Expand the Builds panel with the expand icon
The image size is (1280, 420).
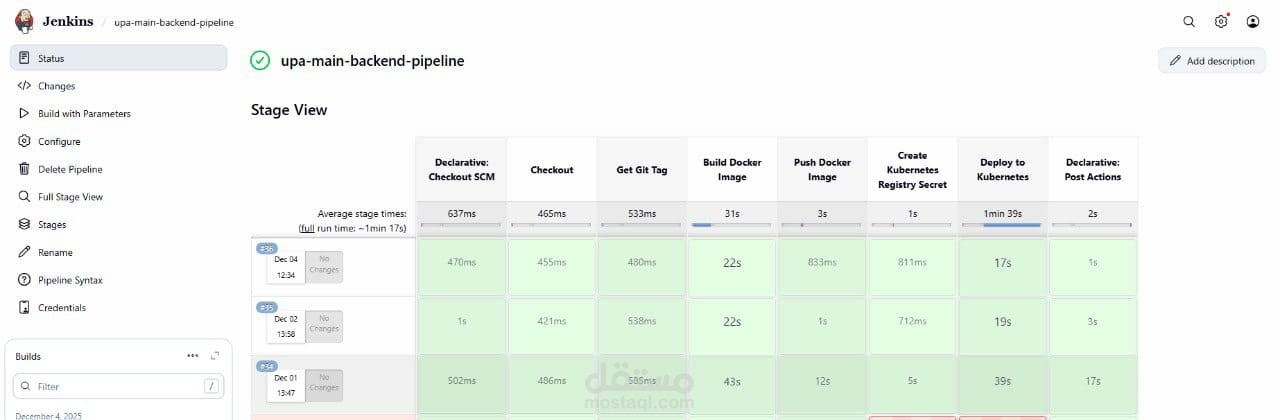(216, 356)
